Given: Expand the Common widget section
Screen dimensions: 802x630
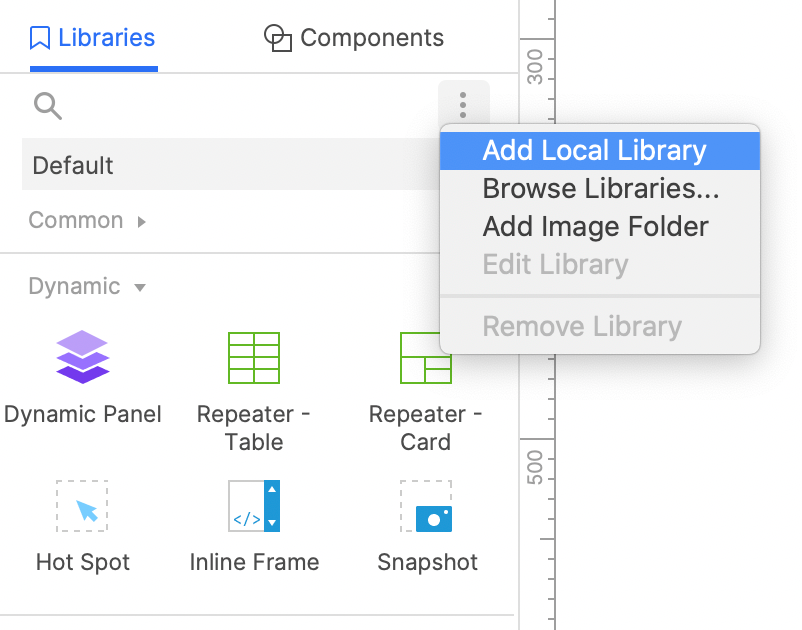Looking at the screenshot, I should [x=87, y=220].
